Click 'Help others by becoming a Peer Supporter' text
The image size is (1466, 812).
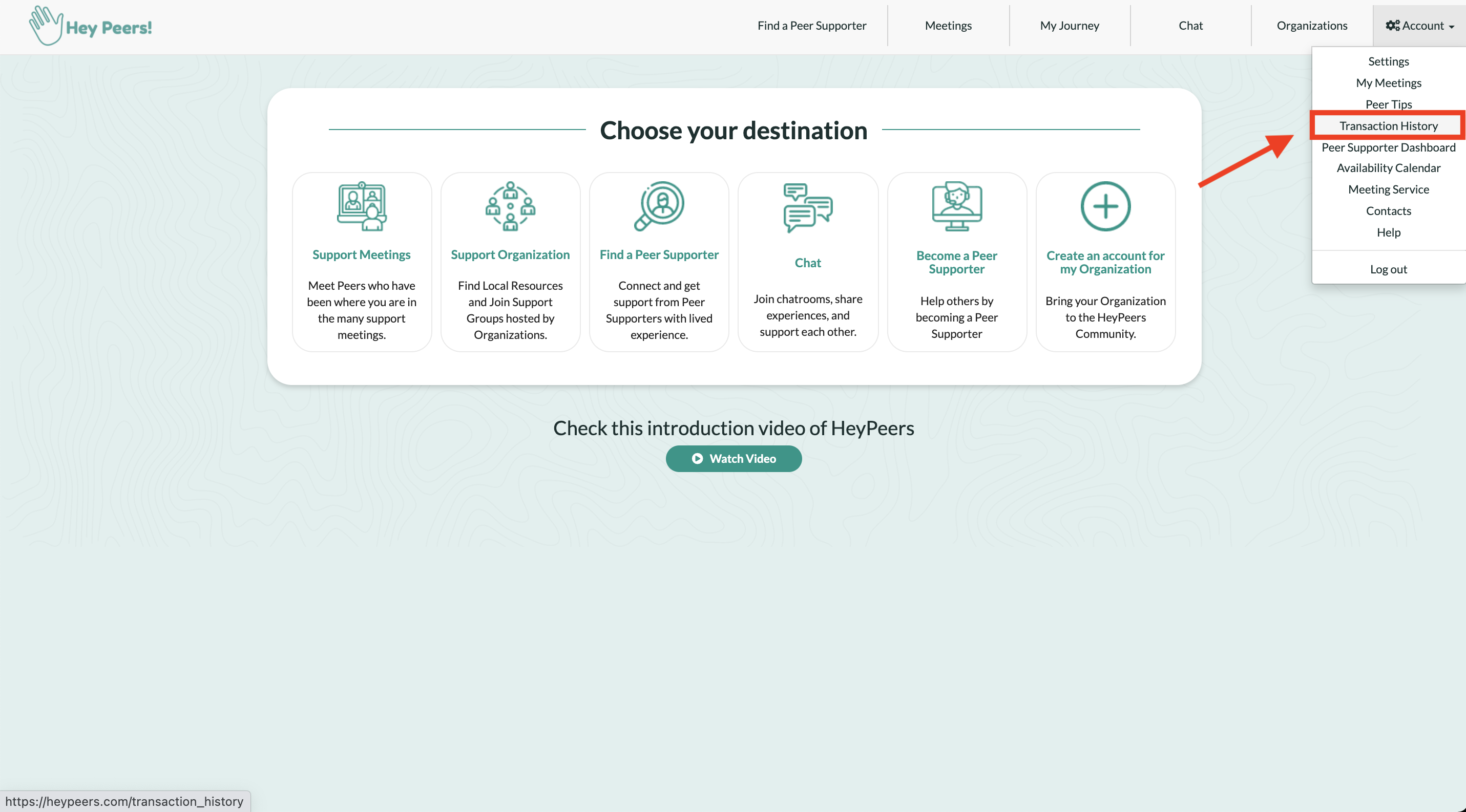pos(957,317)
